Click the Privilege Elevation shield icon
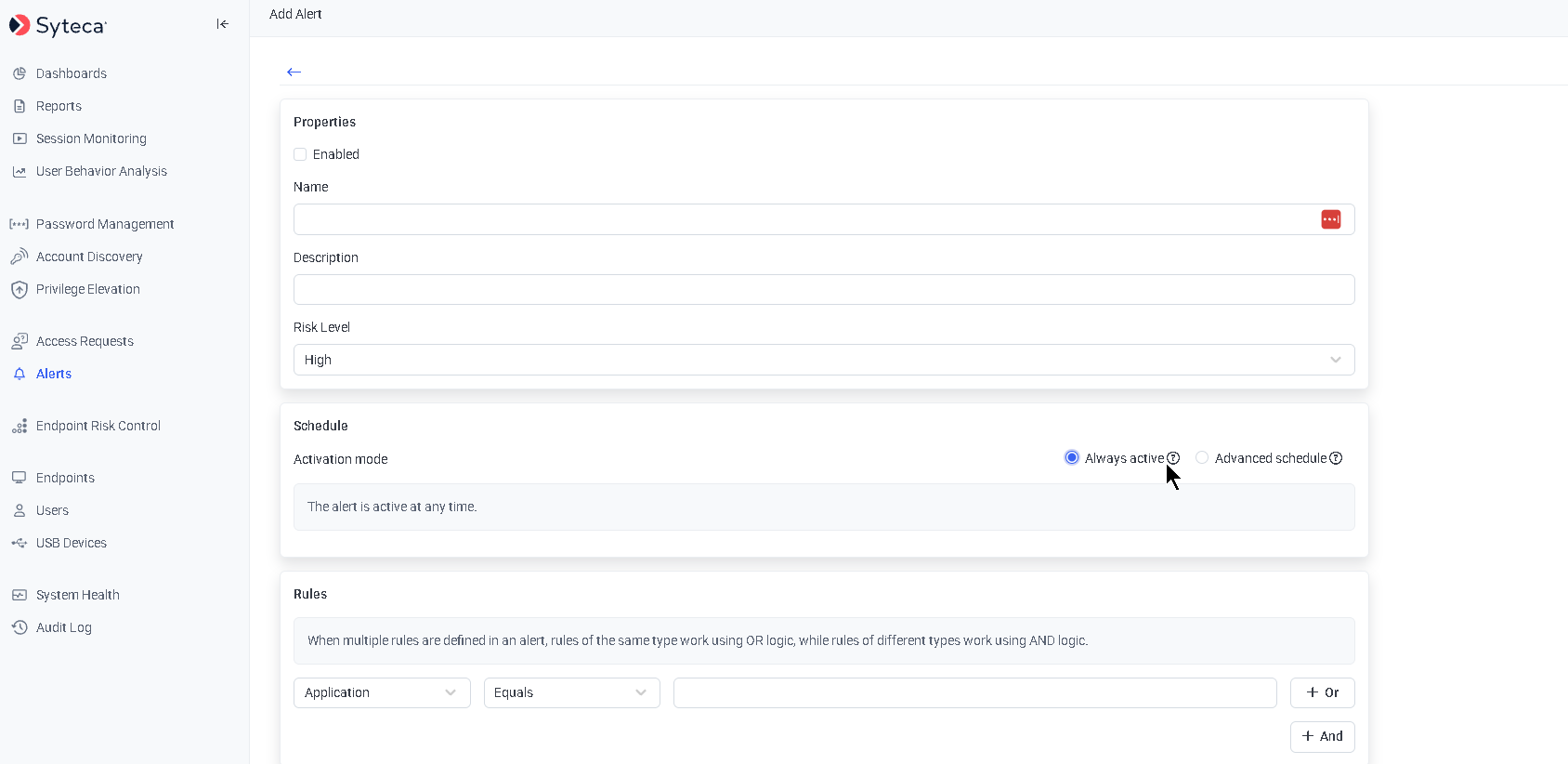Viewport: 1568px width, 764px height. pos(20,289)
